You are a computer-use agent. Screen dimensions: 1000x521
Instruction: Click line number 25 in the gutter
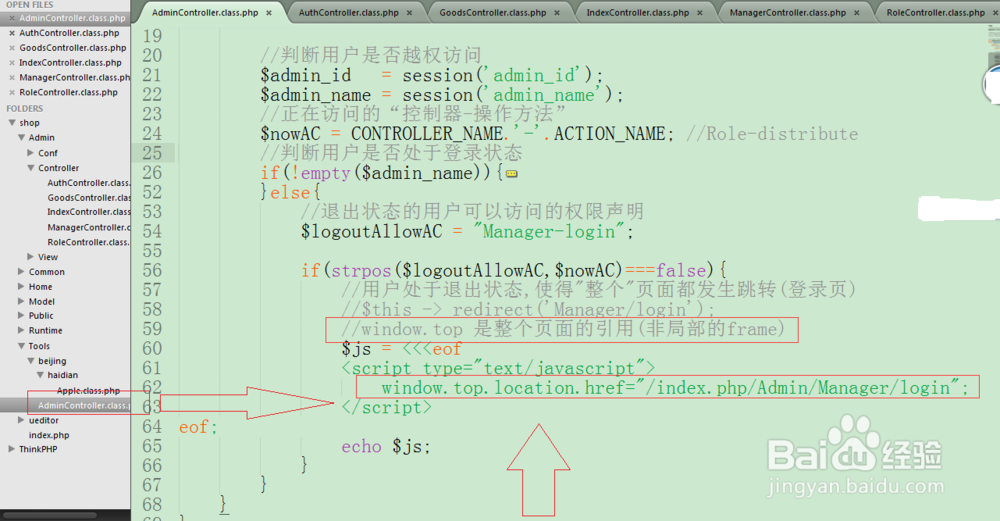pyautogui.click(x=152, y=153)
